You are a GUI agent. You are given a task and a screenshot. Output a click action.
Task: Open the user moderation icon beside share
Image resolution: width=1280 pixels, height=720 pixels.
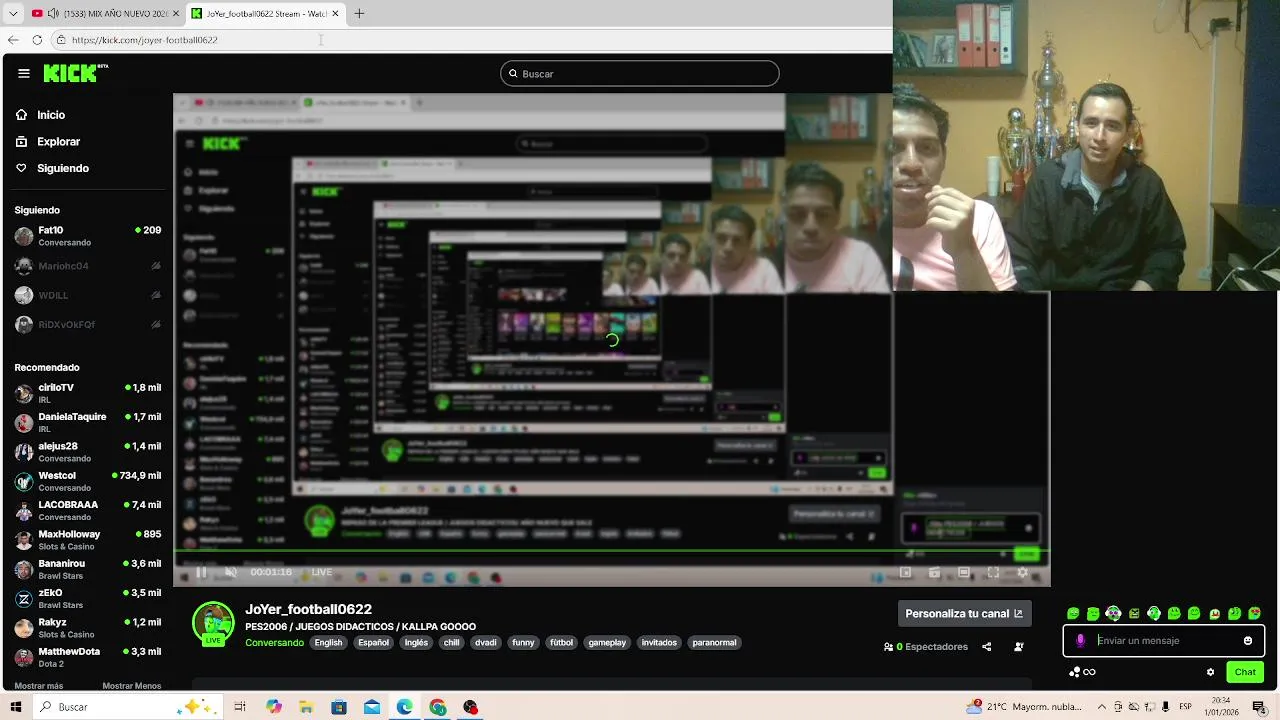(x=1019, y=647)
